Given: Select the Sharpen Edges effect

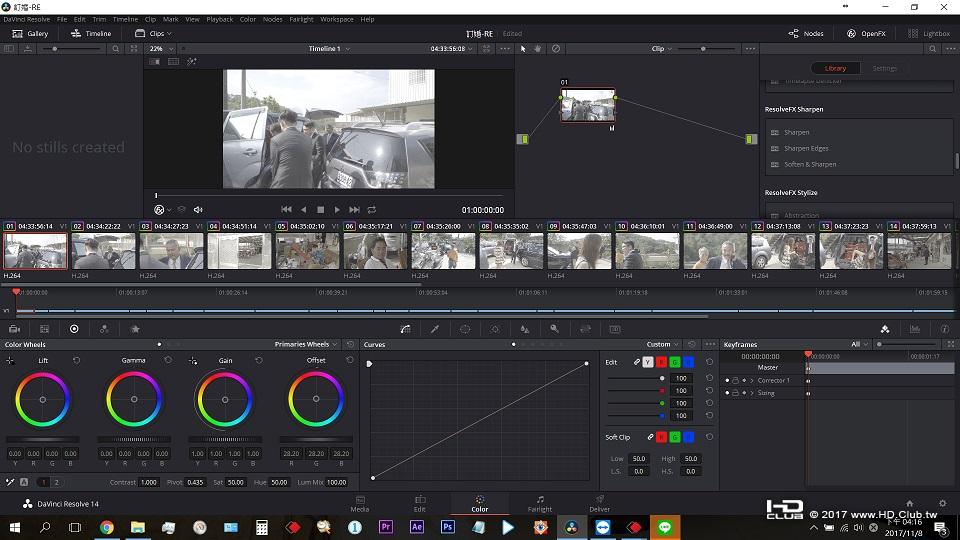Looking at the screenshot, I should pos(806,148).
